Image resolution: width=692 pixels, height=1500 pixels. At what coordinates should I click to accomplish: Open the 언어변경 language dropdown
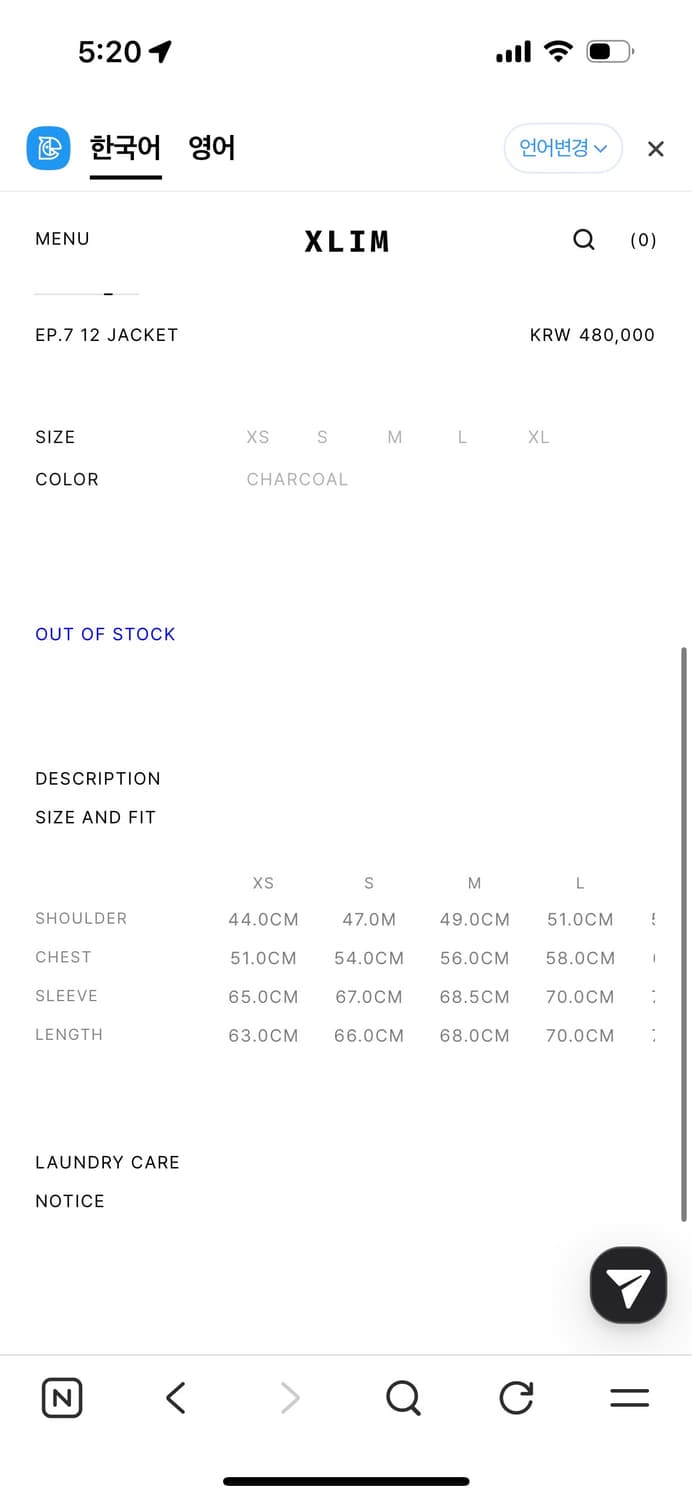pyautogui.click(x=563, y=149)
